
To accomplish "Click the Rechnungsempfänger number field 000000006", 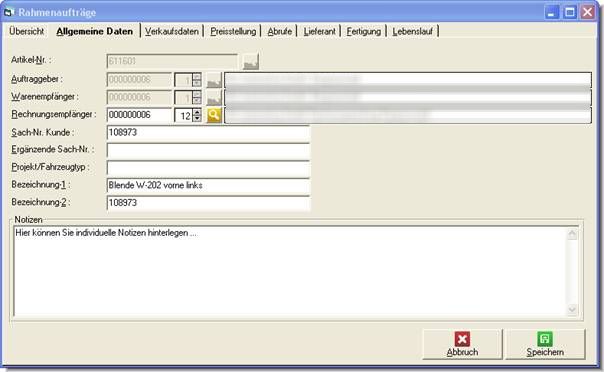I will coord(139,115).
